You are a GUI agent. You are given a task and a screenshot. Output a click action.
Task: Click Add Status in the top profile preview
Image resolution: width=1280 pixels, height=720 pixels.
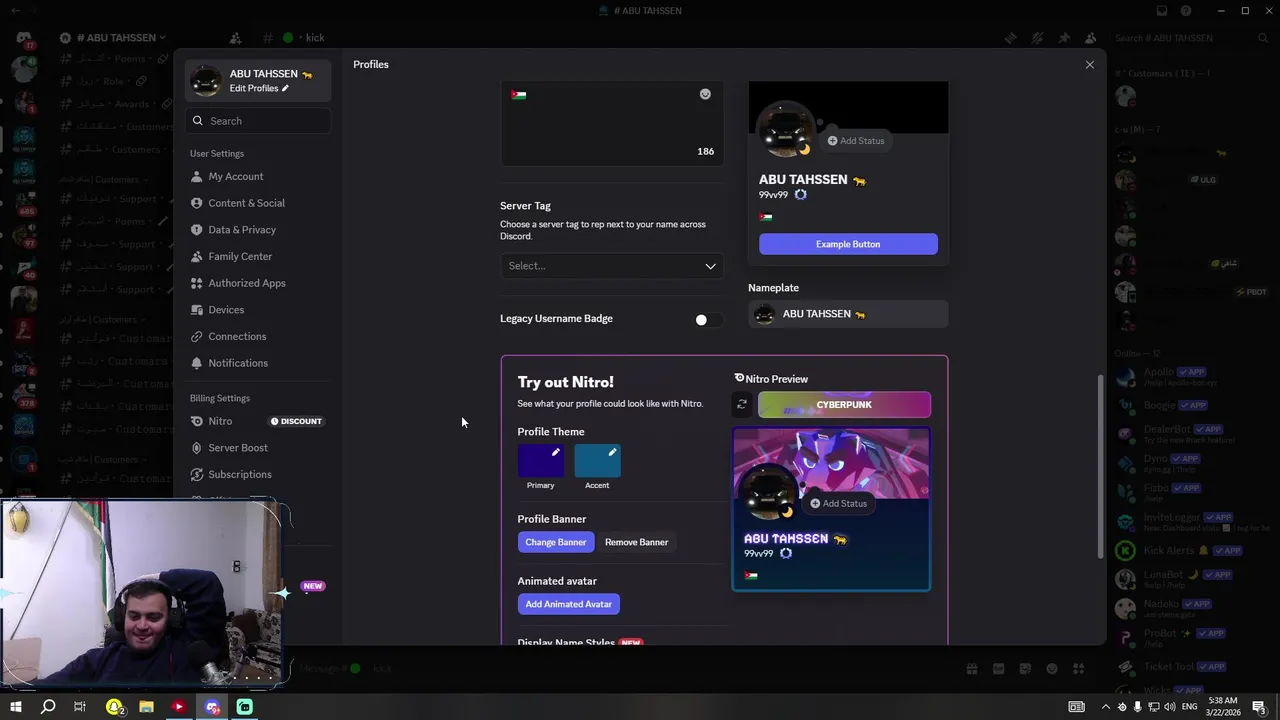[x=856, y=141]
